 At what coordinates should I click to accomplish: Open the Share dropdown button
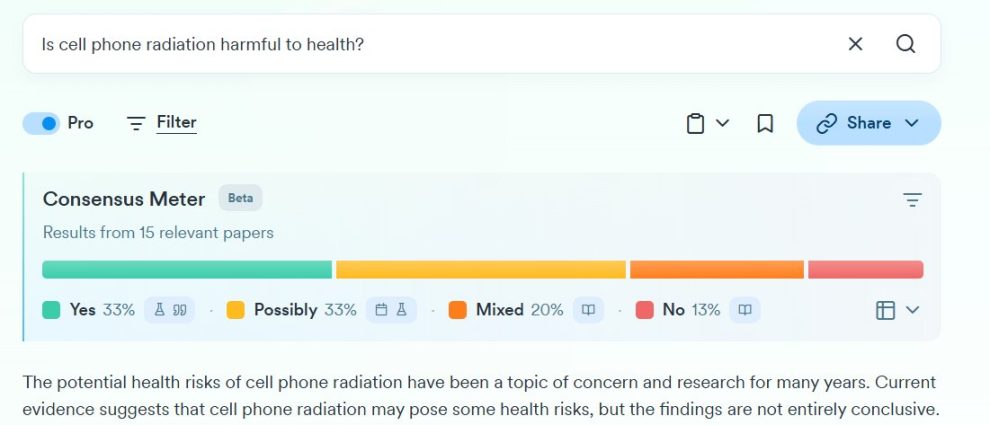click(x=868, y=123)
